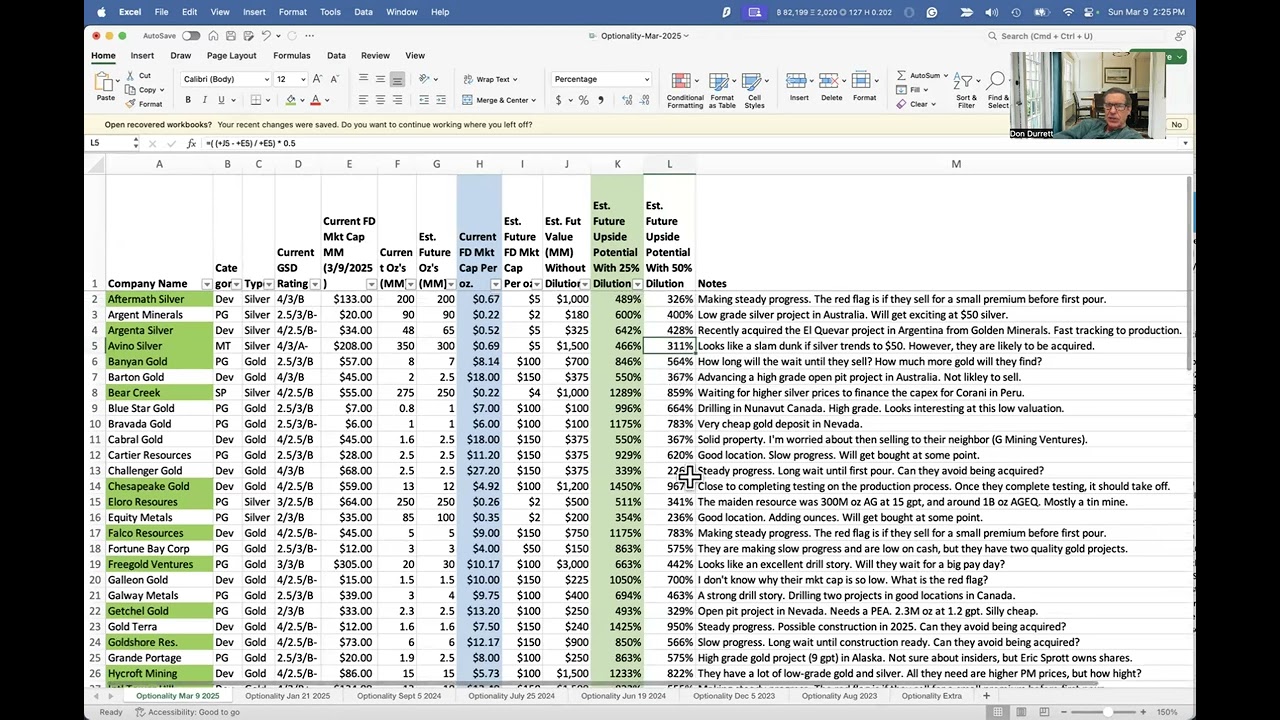This screenshot has height=720, width=1280.
Task: Center text horizontally
Action: (381, 100)
